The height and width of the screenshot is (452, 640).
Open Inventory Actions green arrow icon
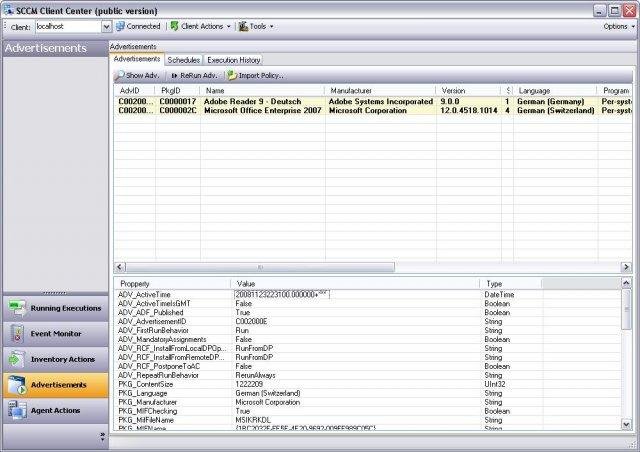(x=16, y=359)
